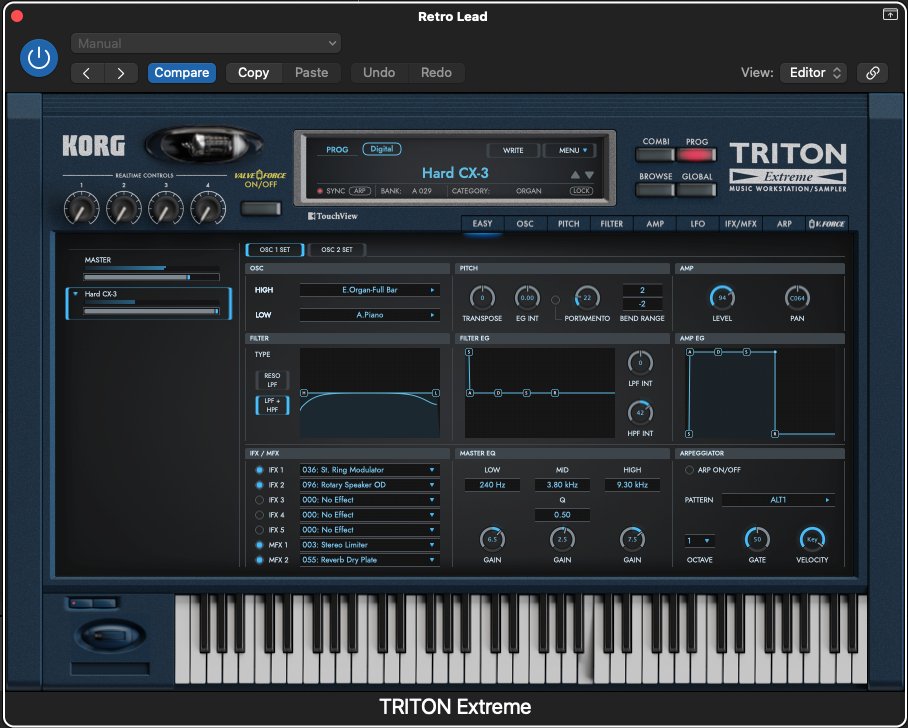Screen dimensions: 908x728
Task: Click realtime control knob 4
Action: pyautogui.click(x=208, y=208)
